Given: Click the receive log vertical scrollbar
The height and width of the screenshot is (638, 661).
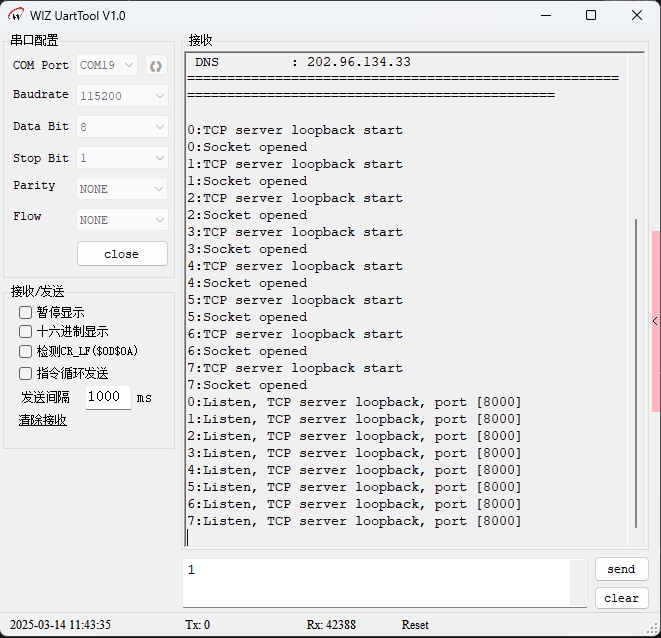Looking at the screenshot, I should [636, 370].
